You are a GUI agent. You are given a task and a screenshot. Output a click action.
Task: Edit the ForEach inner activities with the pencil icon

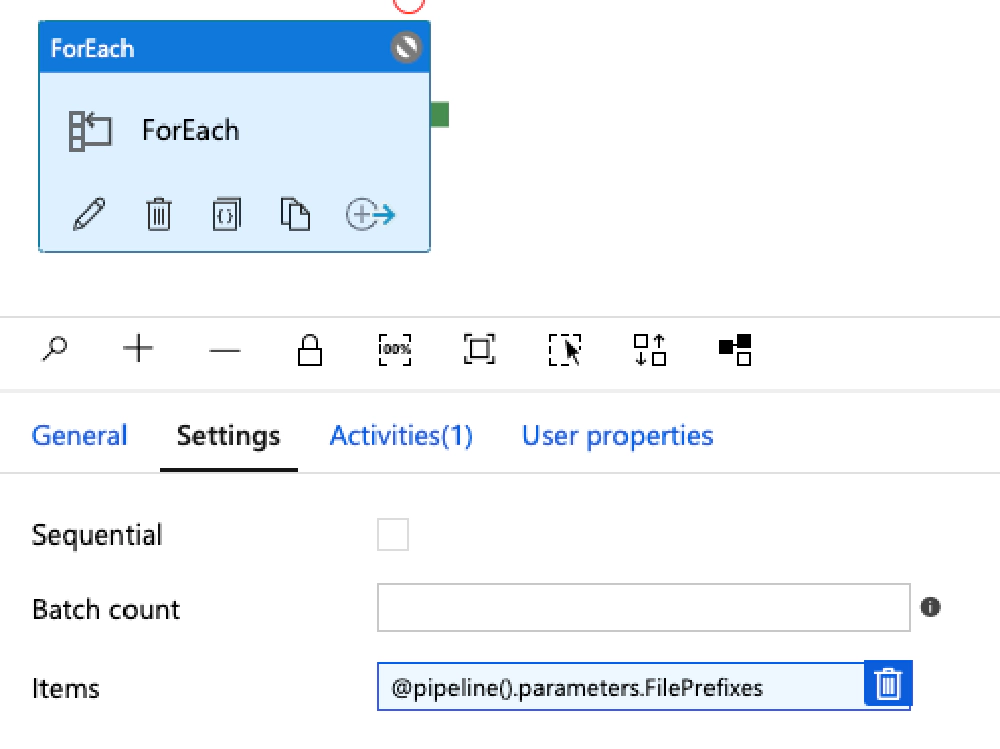point(90,213)
